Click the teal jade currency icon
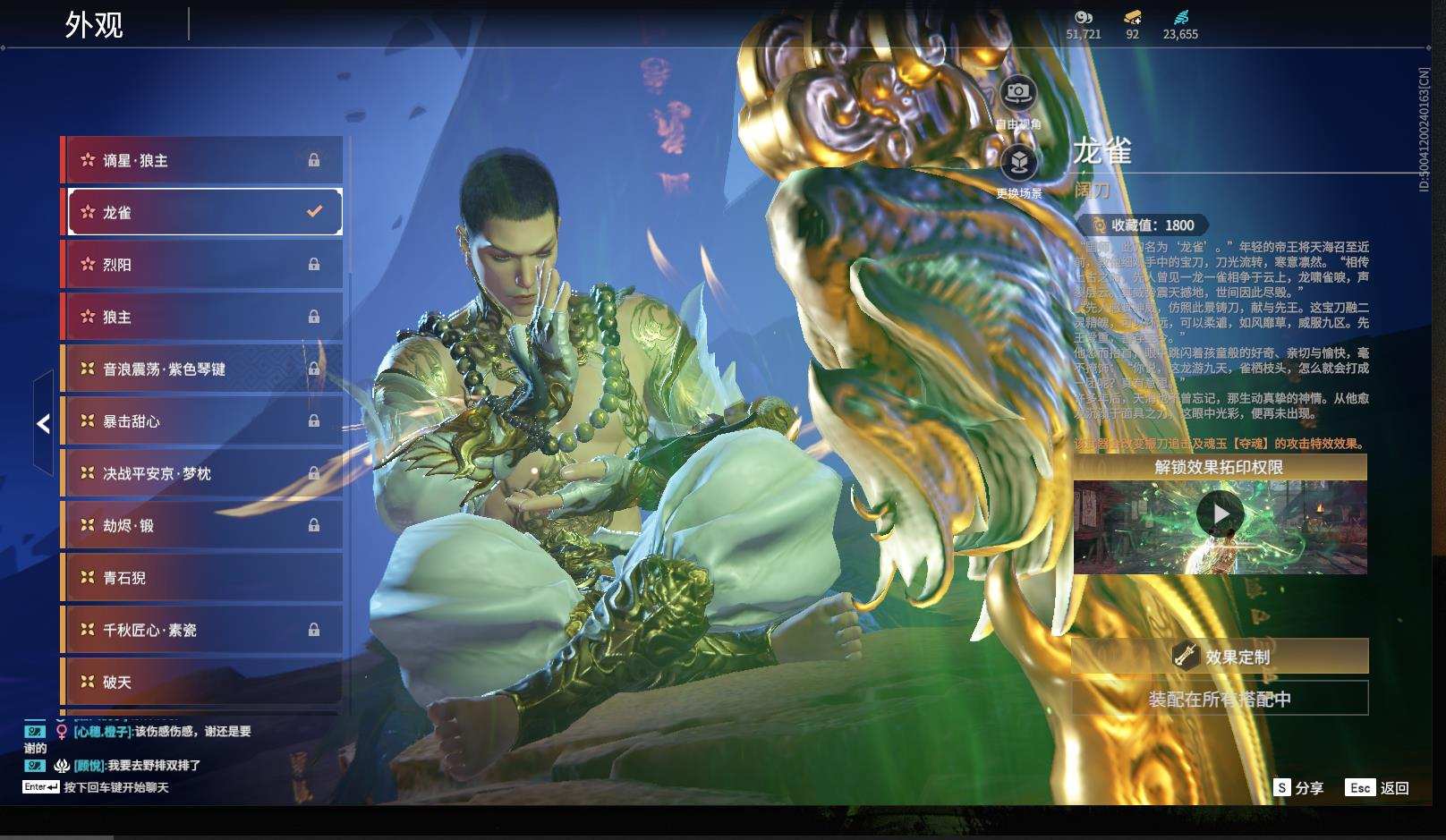 click(x=1180, y=16)
